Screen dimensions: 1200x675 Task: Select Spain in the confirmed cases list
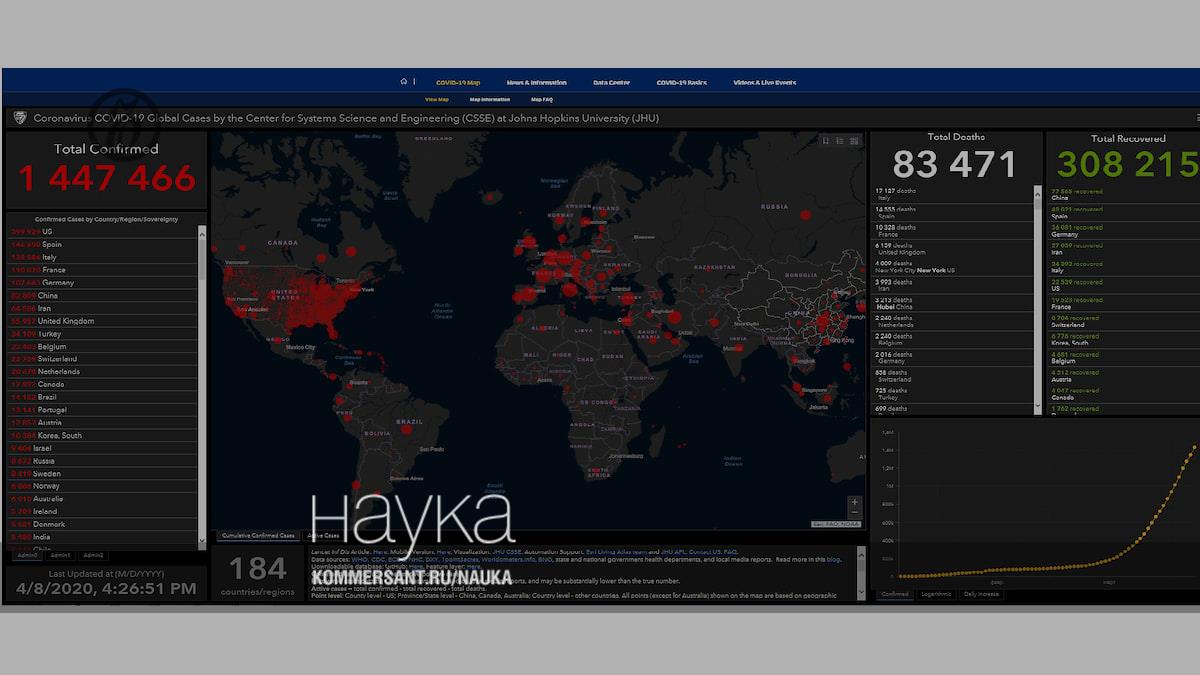tap(52, 244)
